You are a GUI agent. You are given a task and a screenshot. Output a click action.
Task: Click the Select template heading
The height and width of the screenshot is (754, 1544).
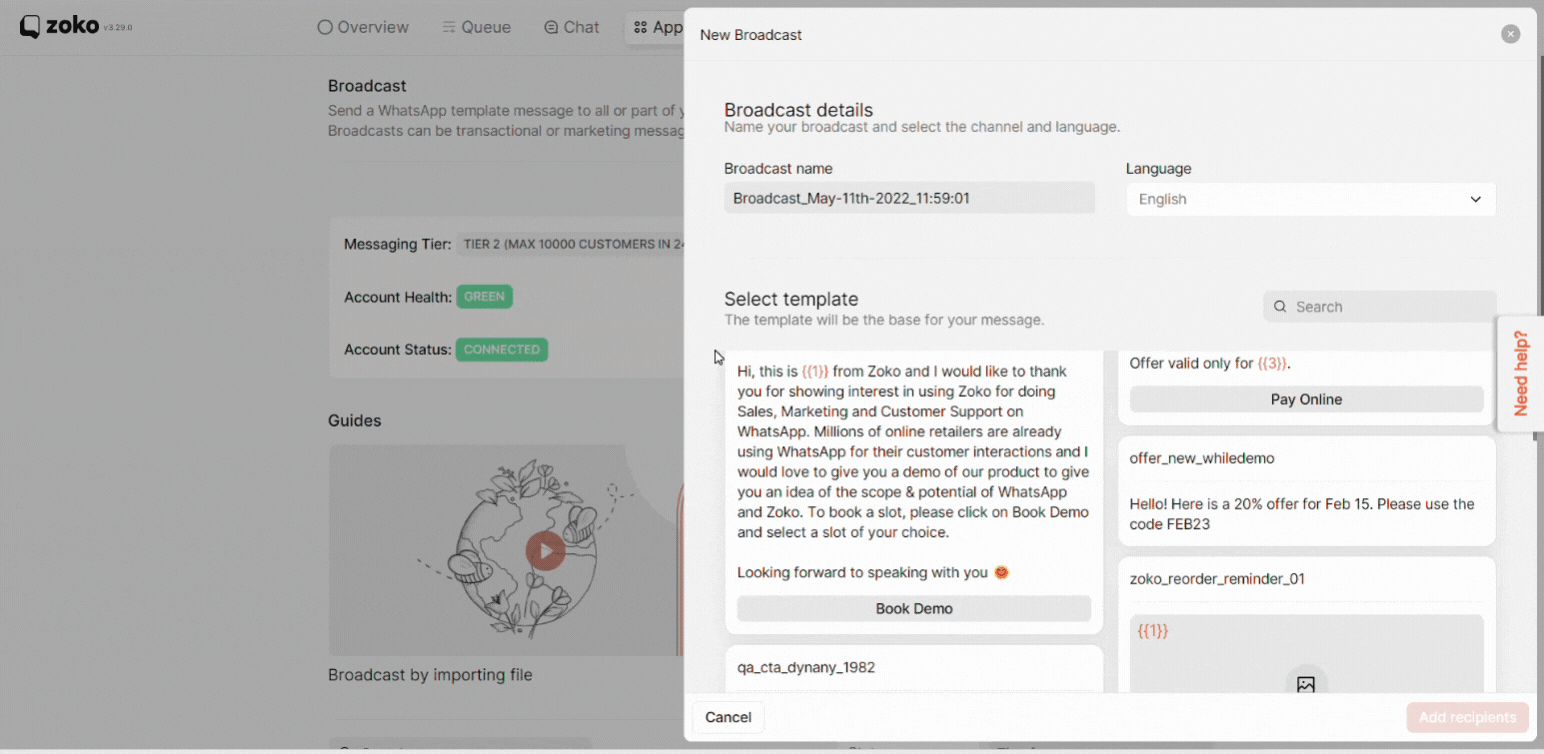tap(791, 299)
